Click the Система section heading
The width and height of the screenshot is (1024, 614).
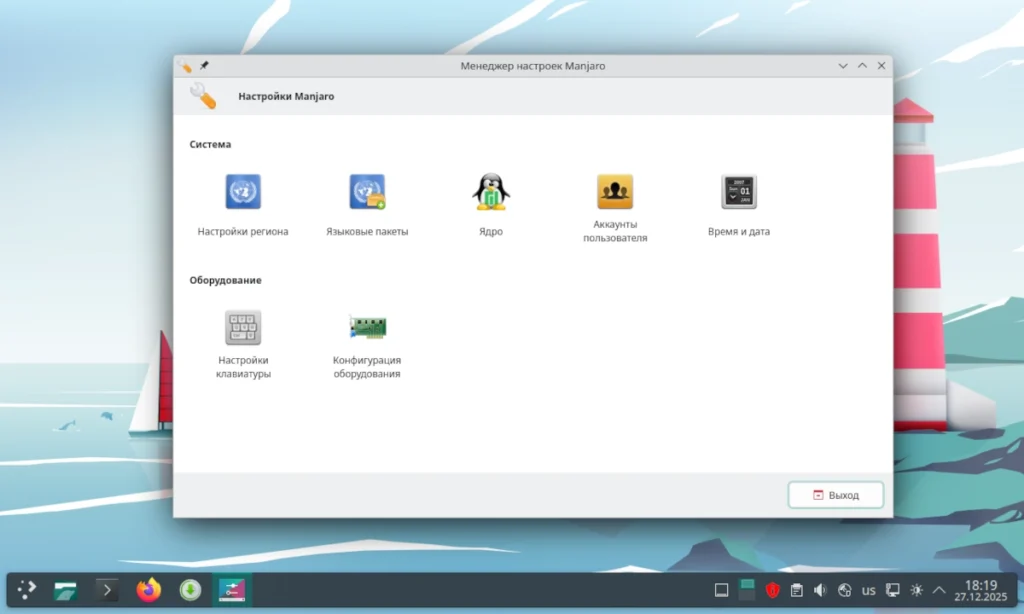click(210, 144)
